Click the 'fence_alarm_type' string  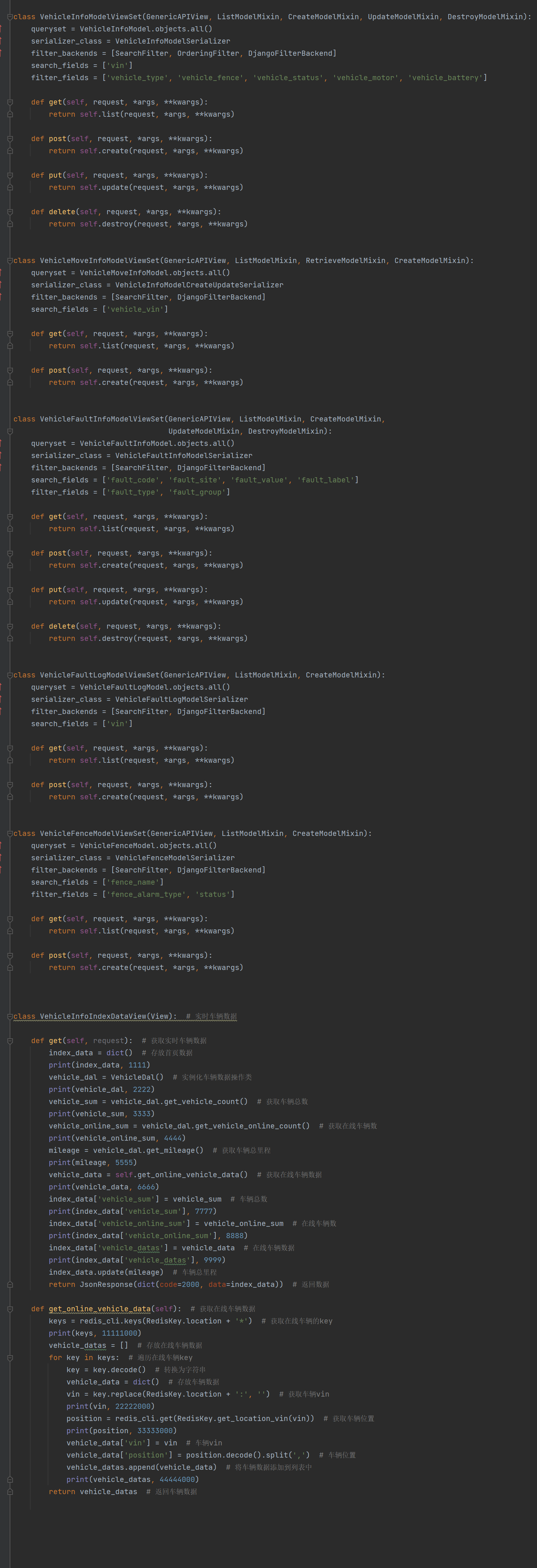pyautogui.click(x=146, y=895)
